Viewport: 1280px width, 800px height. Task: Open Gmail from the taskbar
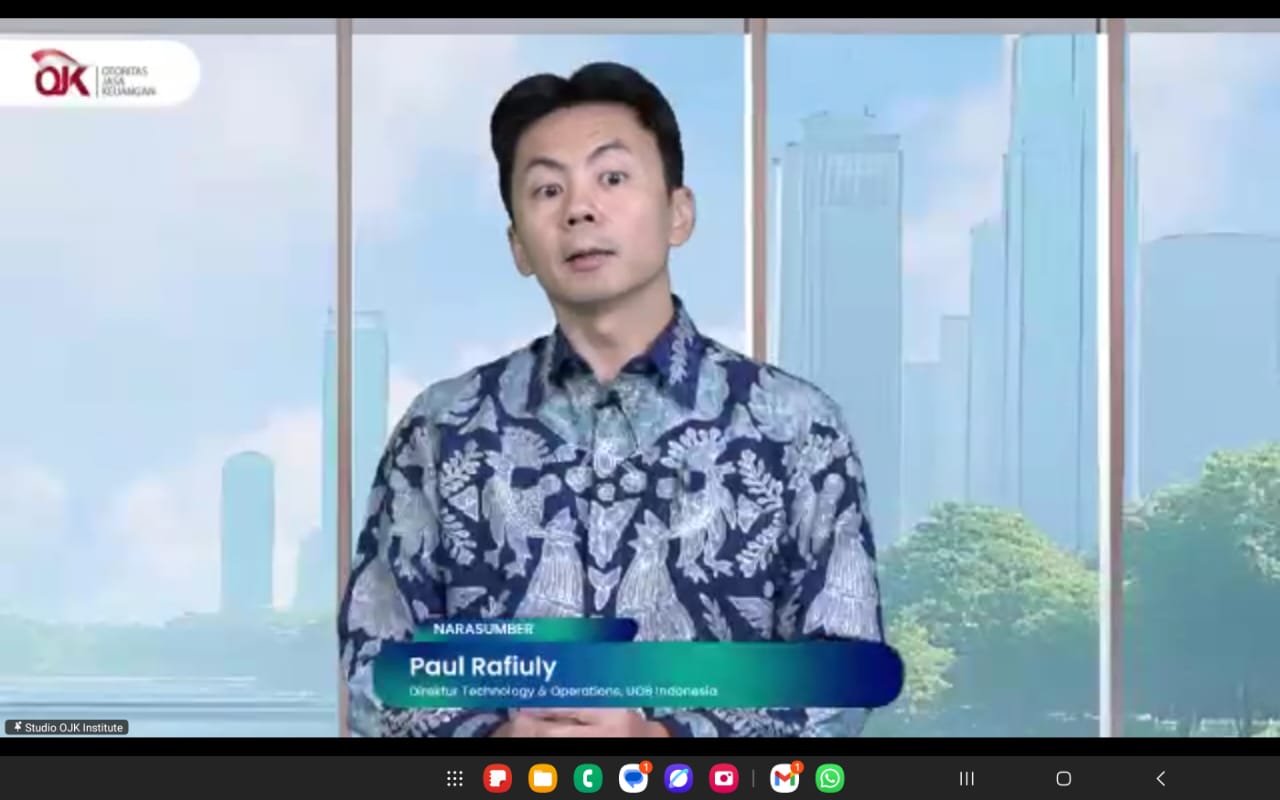(785, 778)
